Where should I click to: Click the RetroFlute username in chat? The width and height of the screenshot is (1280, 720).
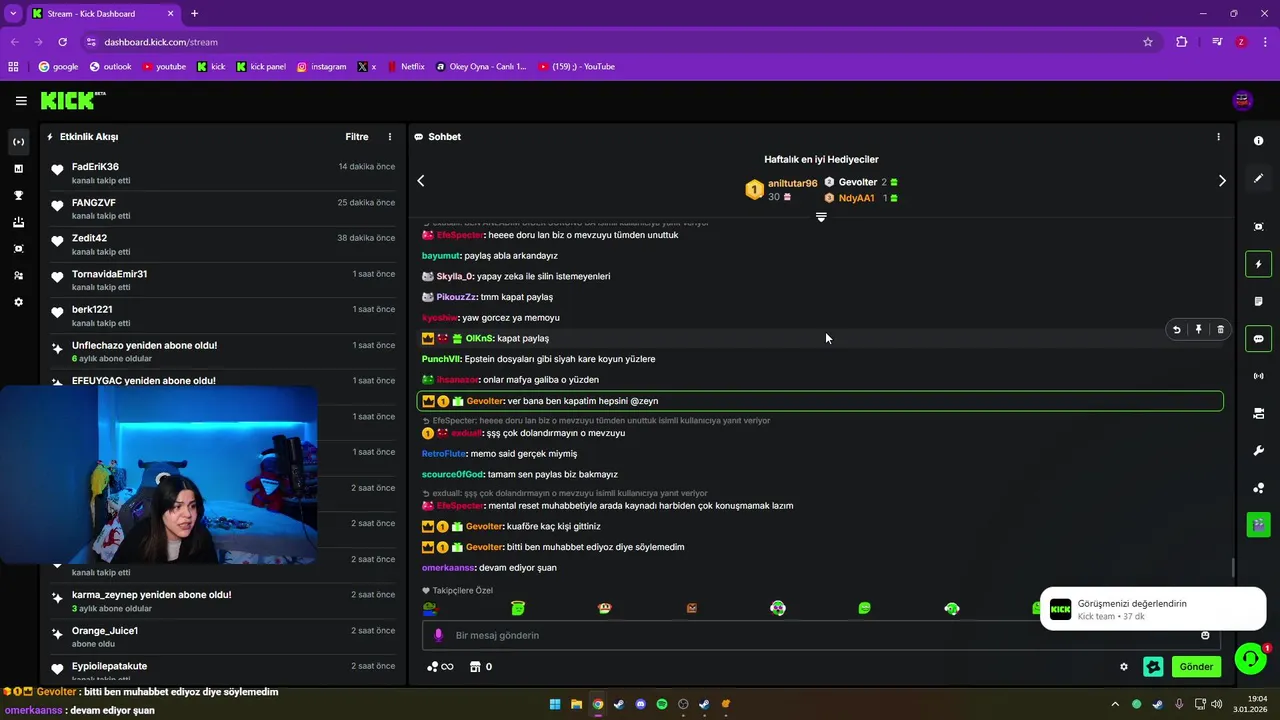point(444,454)
